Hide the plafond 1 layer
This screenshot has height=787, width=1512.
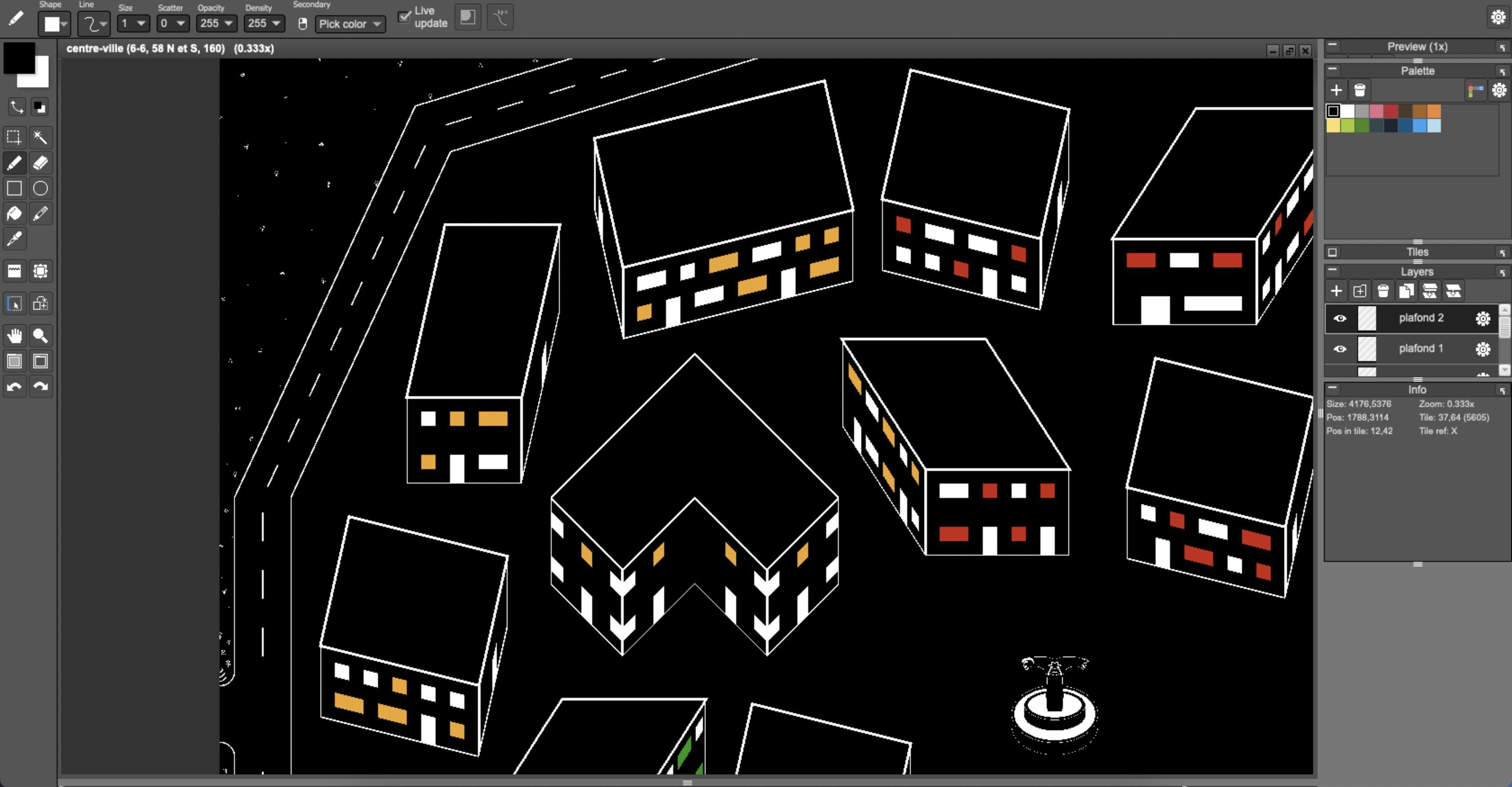(x=1340, y=349)
